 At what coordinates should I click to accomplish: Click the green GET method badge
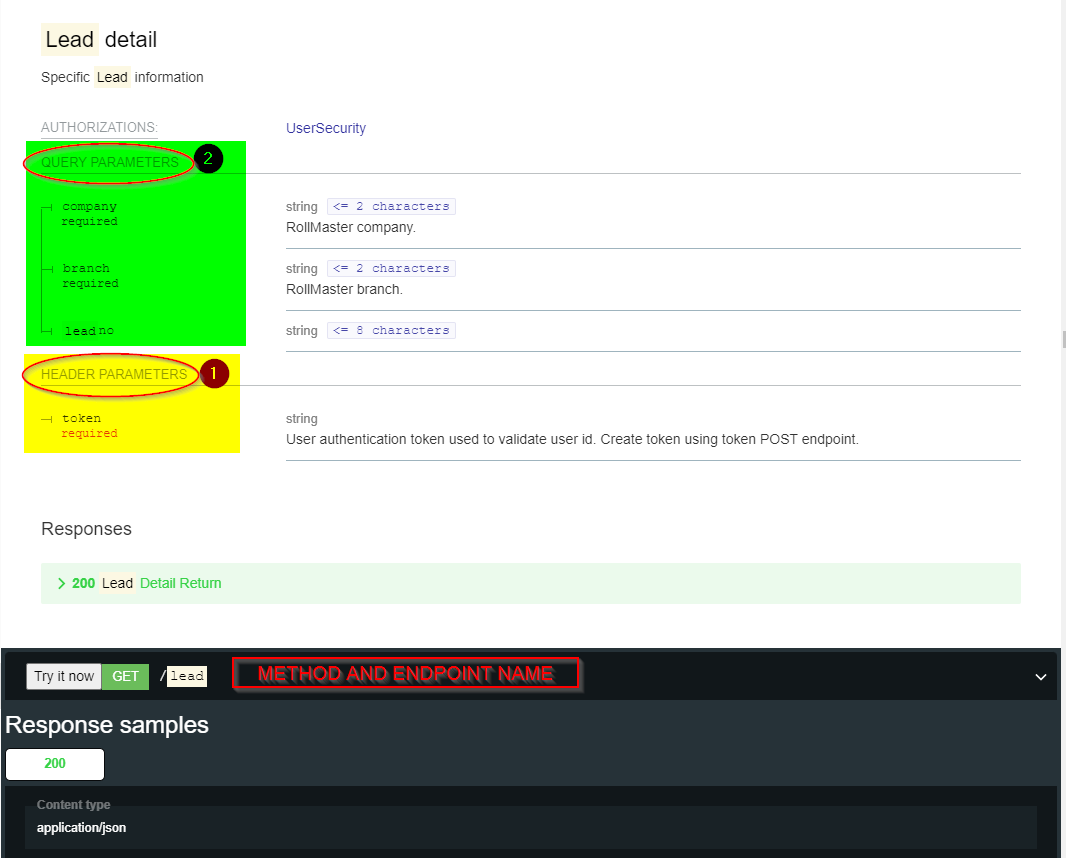click(125, 676)
